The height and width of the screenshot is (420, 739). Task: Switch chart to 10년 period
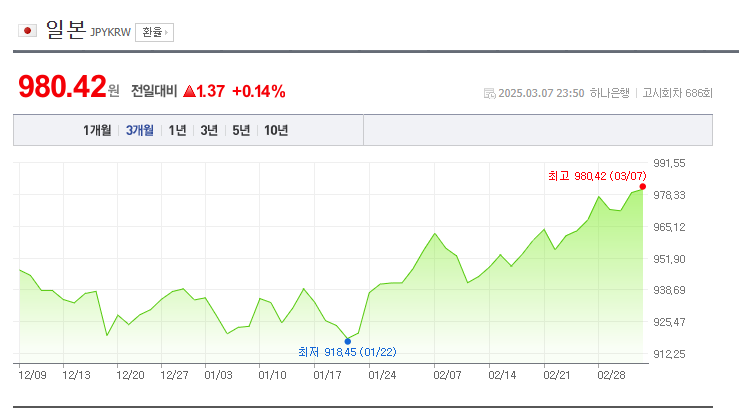[276, 130]
